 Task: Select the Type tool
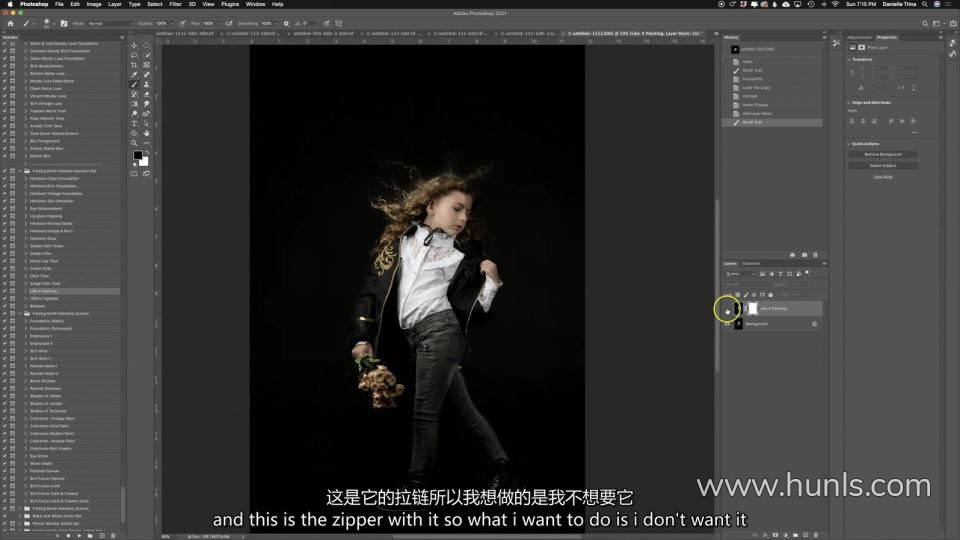coord(134,124)
